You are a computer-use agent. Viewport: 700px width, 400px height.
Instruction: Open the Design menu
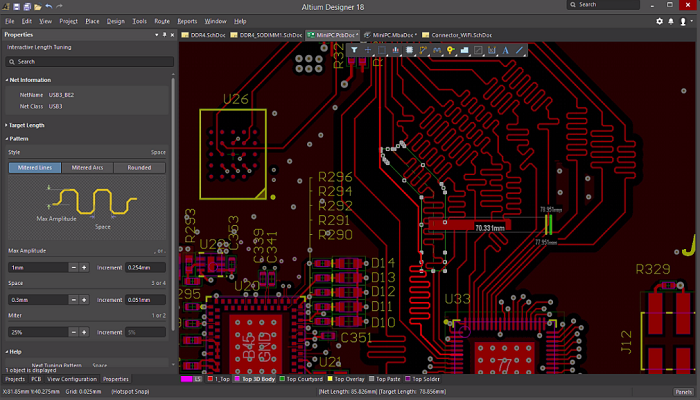point(116,21)
